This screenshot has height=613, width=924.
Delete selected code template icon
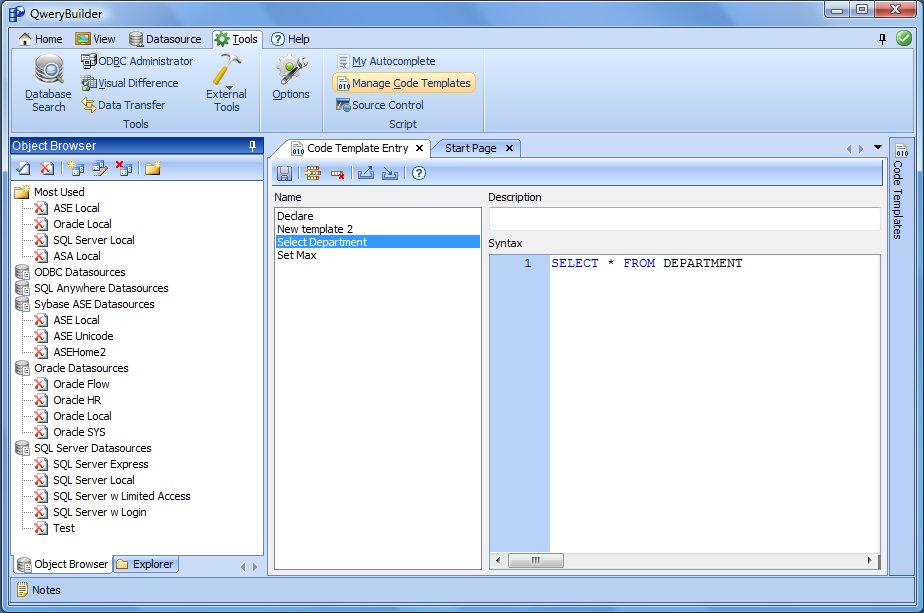pos(337,173)
